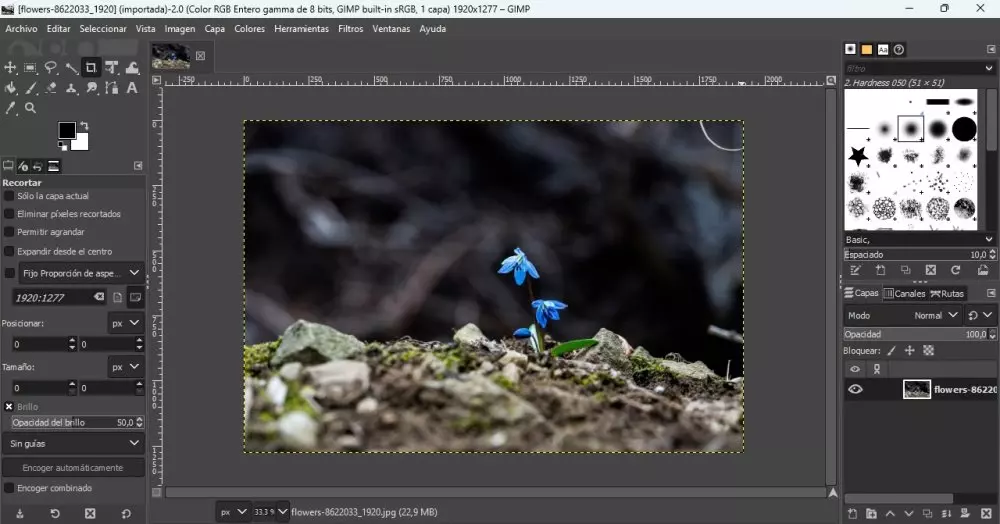1000x524 pixels.
Task: Click 'Encoger automáticamente' button
Action: tap(73, 468)
